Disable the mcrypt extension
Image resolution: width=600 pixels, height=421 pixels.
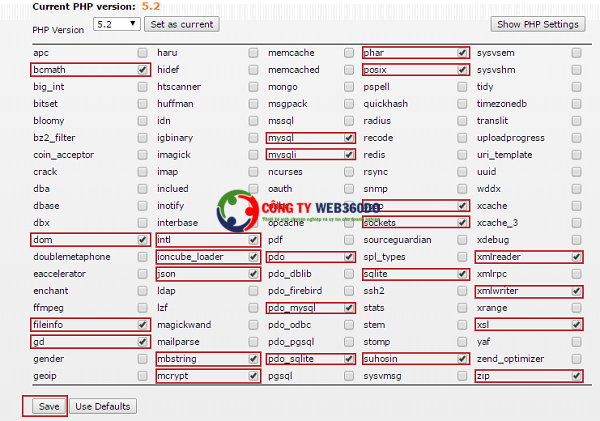click(253, 376)
